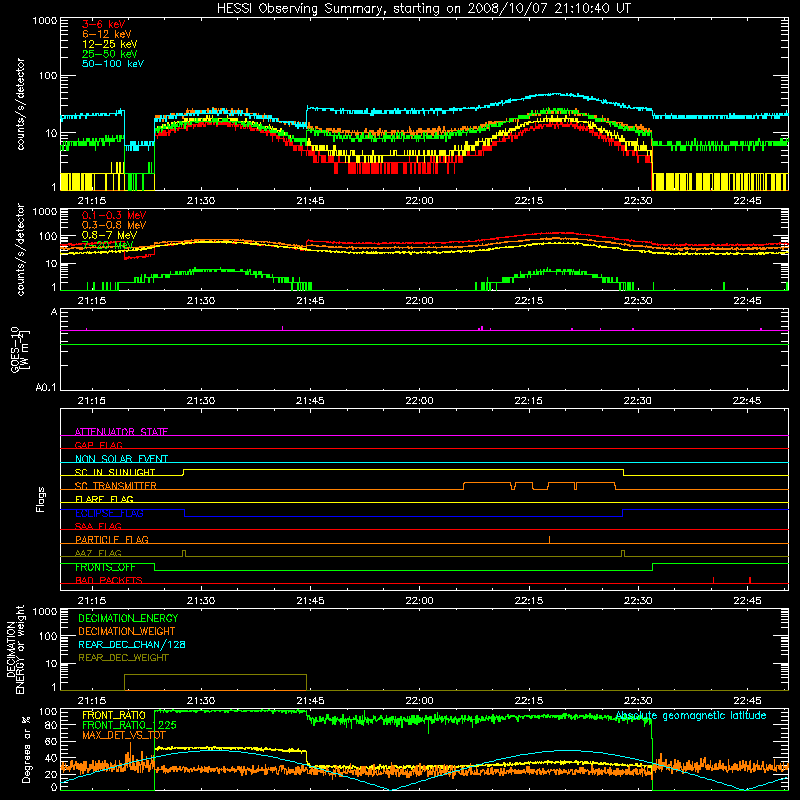This screenshot has width=800, height=800.
Task: Click the SC_TRANSMITTER raised segment start near 22:06
Action: pyautogui.click(x=464, y=486)
